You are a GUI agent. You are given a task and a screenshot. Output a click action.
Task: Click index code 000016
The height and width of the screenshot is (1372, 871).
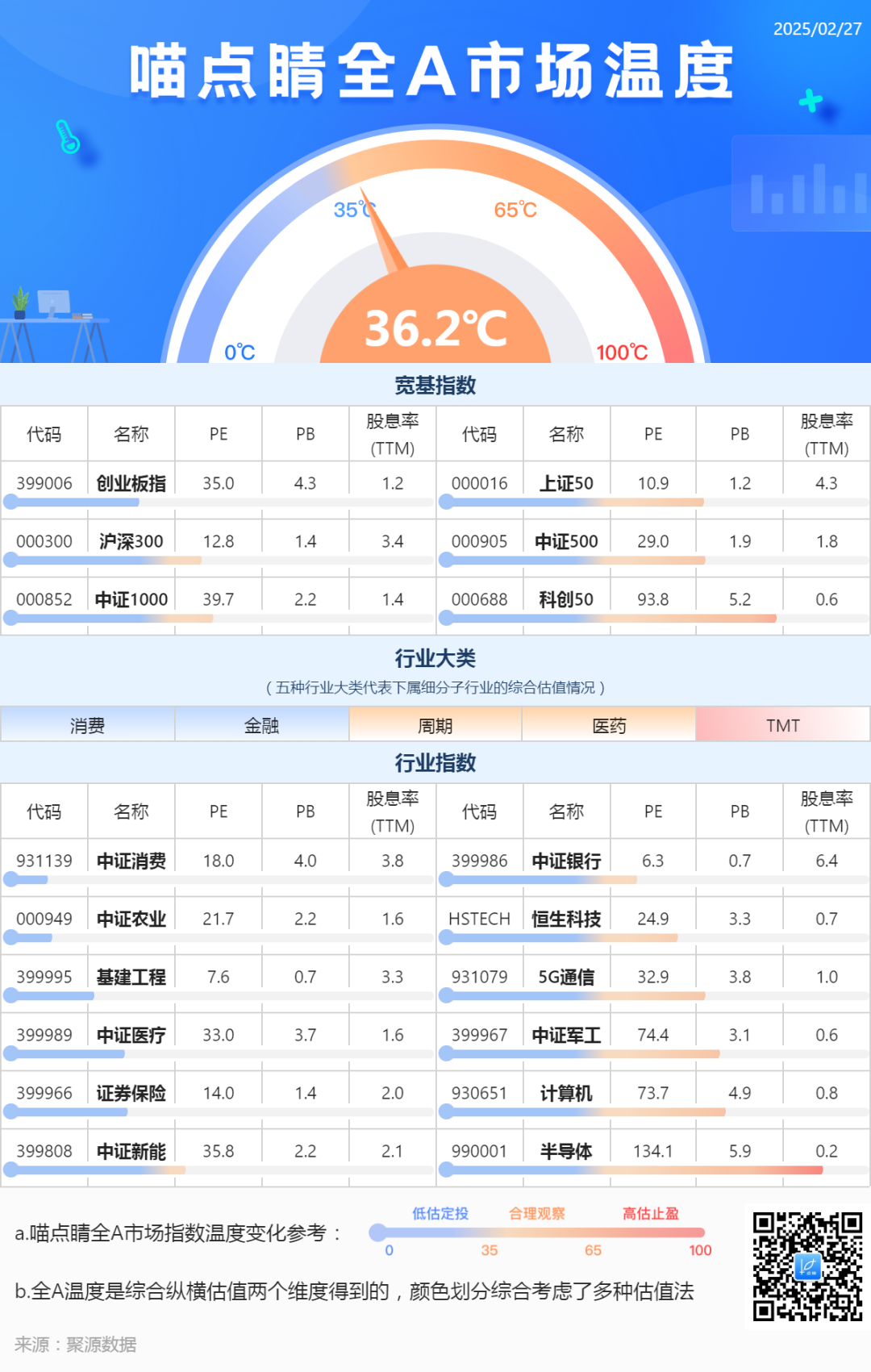tap(480, 483)
